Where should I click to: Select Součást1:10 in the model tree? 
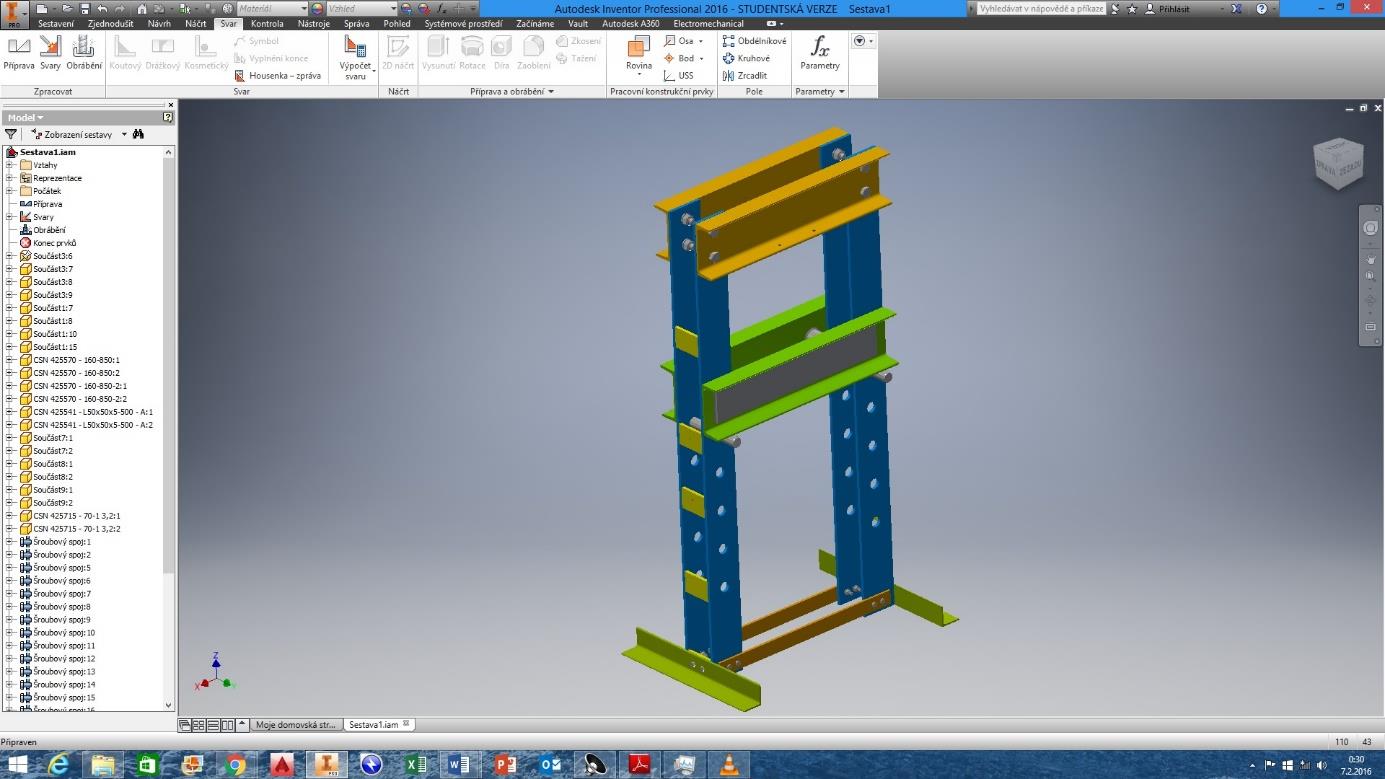[x=54, y=334]
